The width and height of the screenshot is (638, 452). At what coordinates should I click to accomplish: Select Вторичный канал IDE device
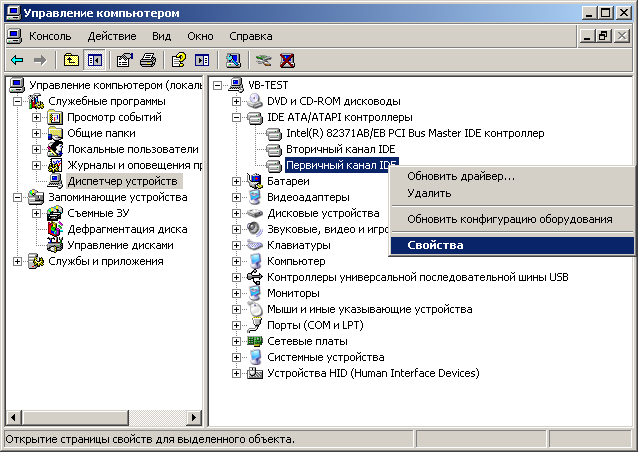(x=328, y=149)
